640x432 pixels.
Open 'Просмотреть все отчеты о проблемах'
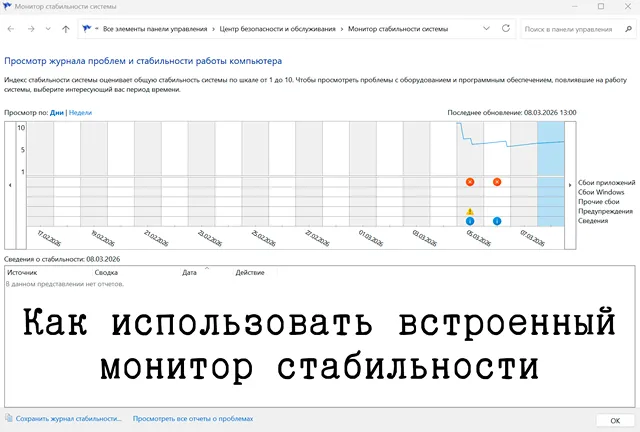(193, 419)
